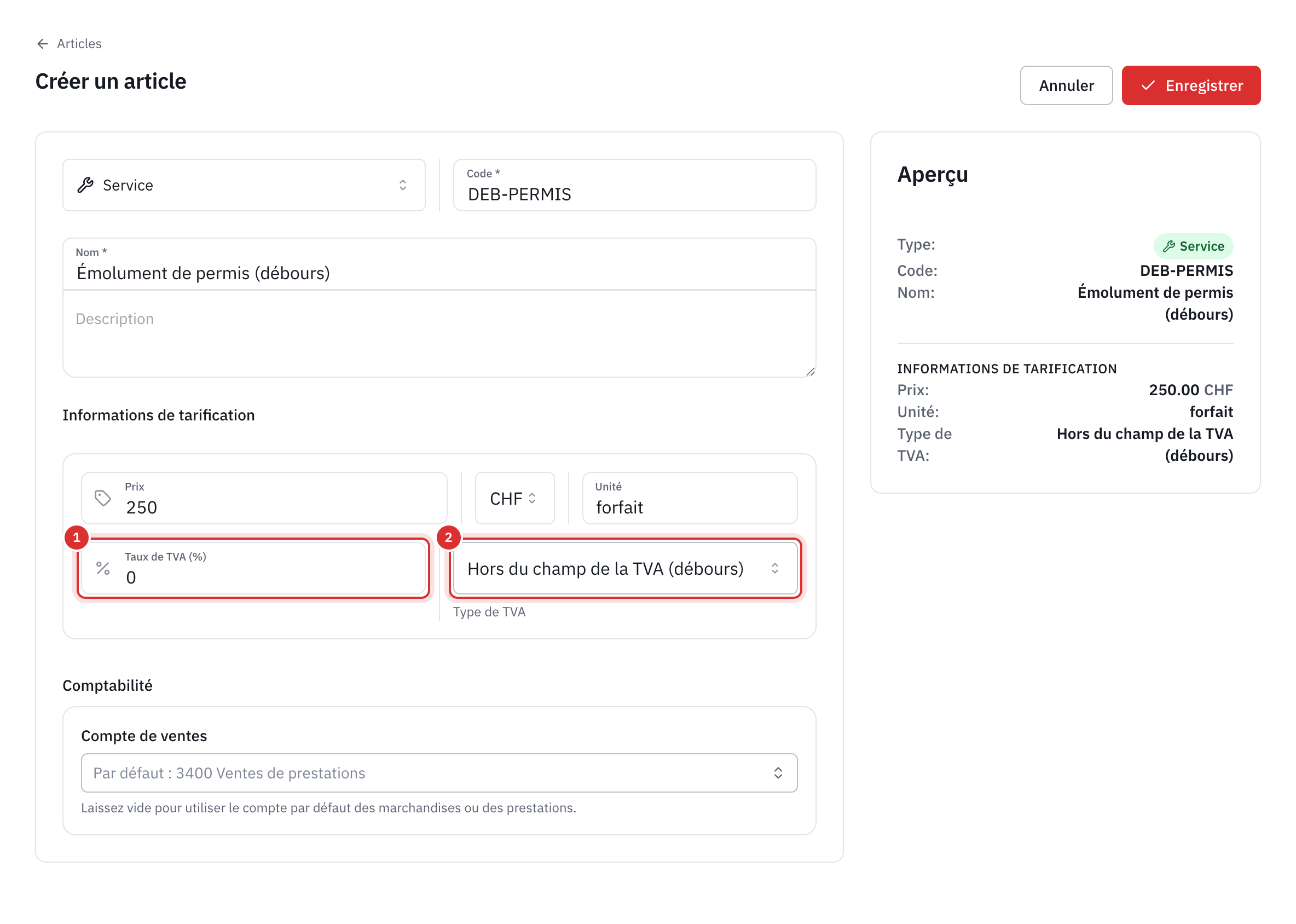Image resolution: width=1296 pixels, height=924 pixels.
Task: Click forfait unit value in Aperçu
Action: click(x=1211, y=411)
